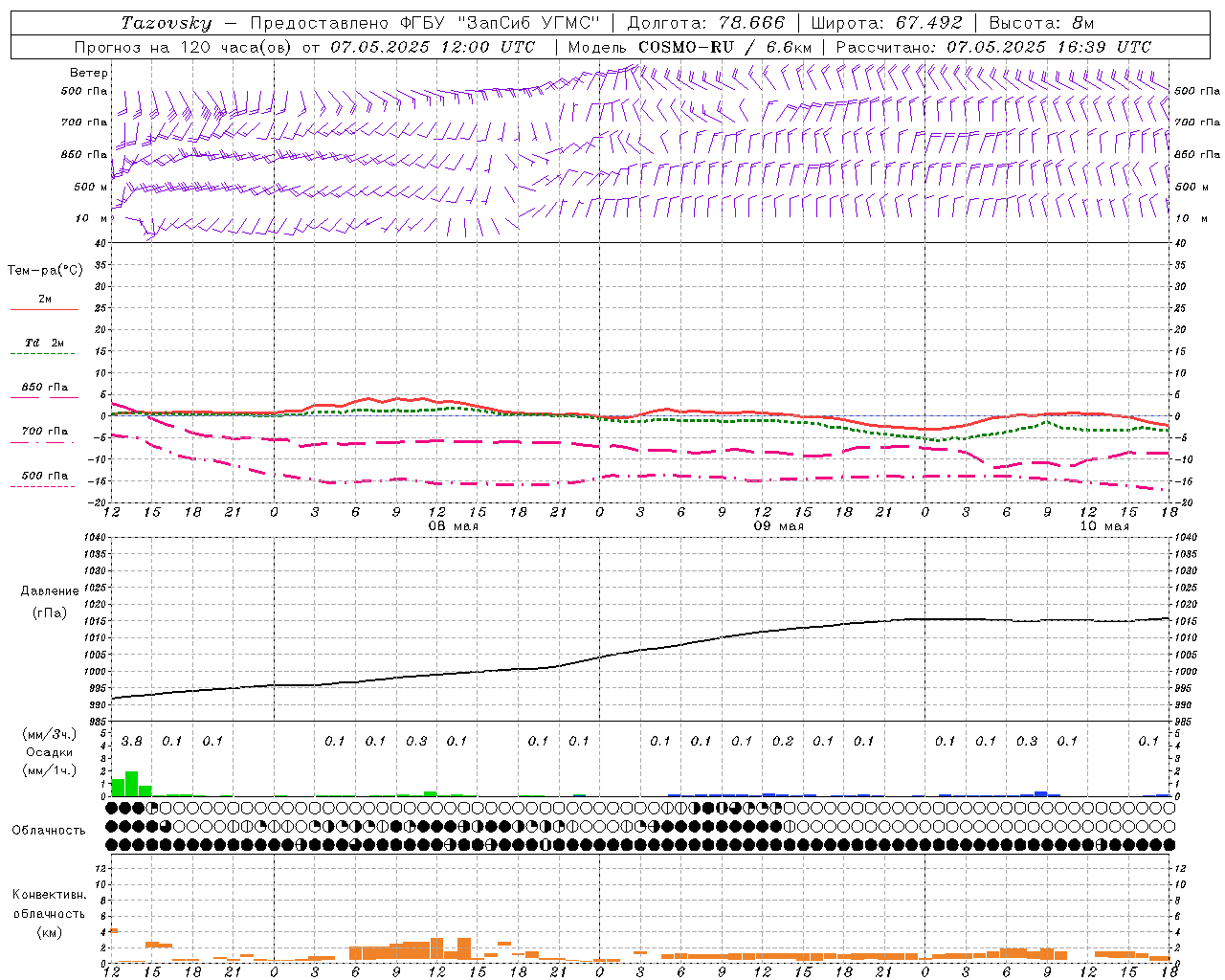Click the "2м" temperature legend entry
The width and height of the screenshot is (1225, 980).
[45, 300]
